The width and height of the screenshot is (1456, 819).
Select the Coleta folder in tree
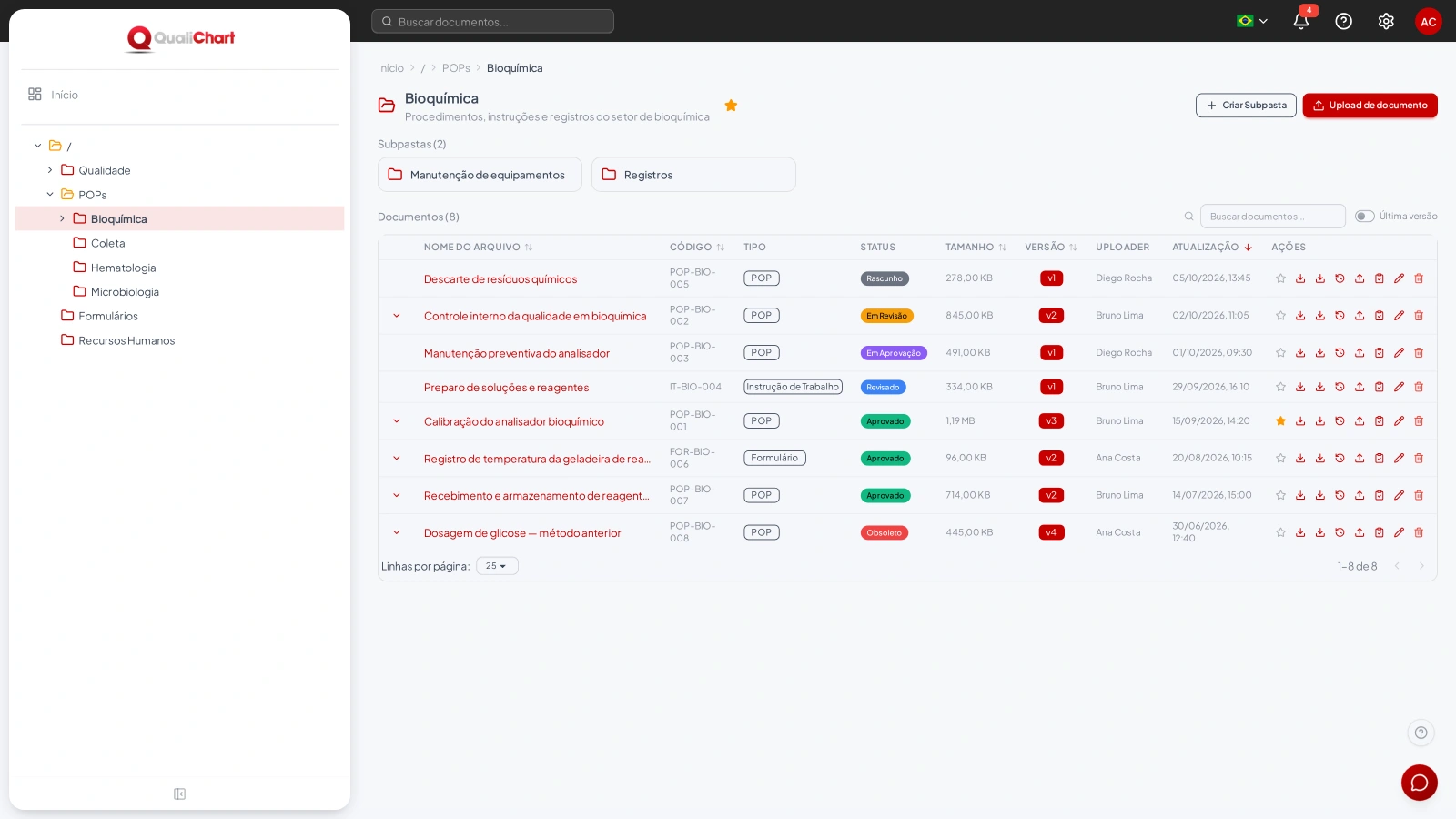(x=107, y=243)
